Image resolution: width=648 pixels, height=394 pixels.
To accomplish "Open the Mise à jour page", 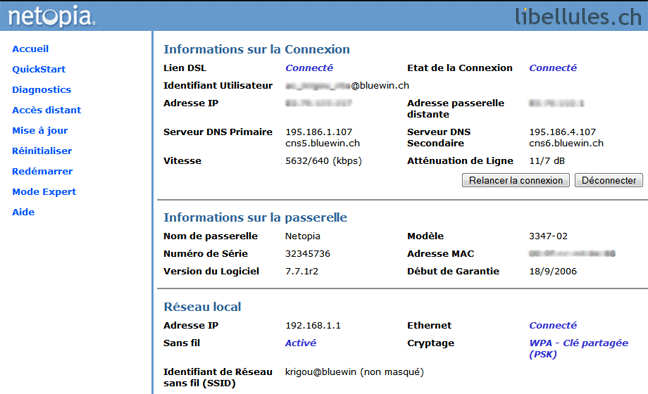I will 40,131.
